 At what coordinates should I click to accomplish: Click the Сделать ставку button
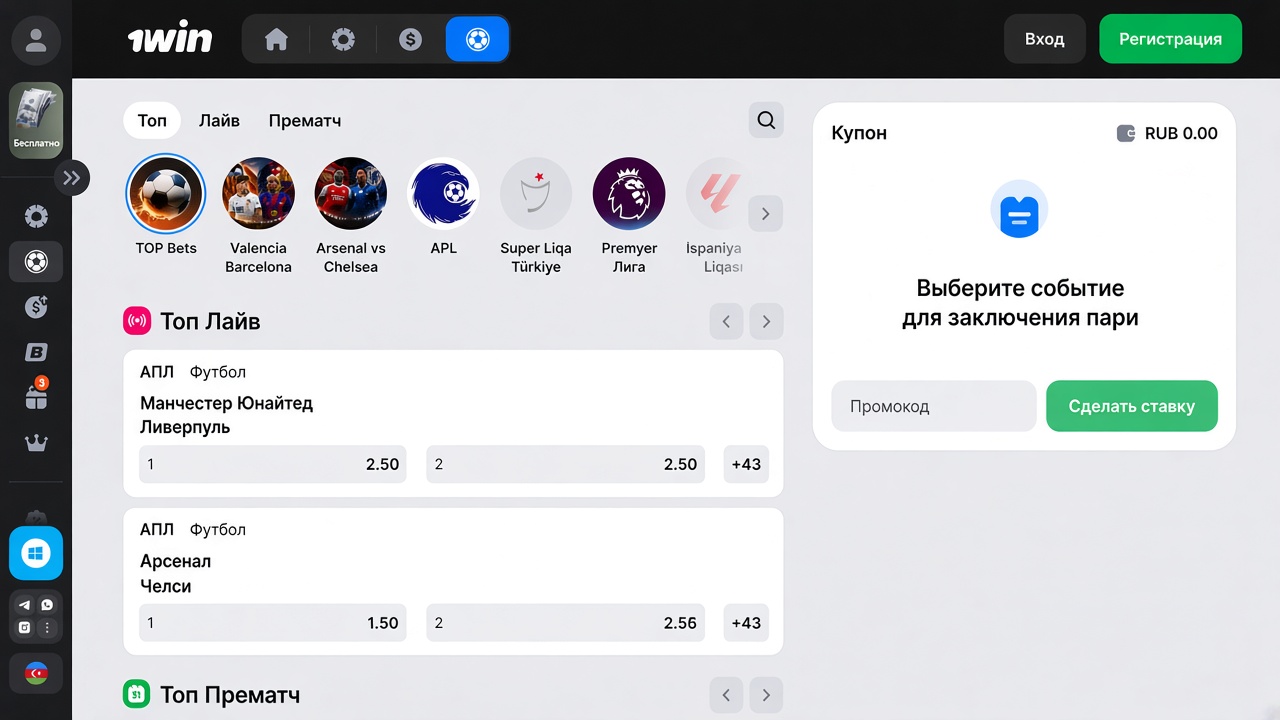1132,406
